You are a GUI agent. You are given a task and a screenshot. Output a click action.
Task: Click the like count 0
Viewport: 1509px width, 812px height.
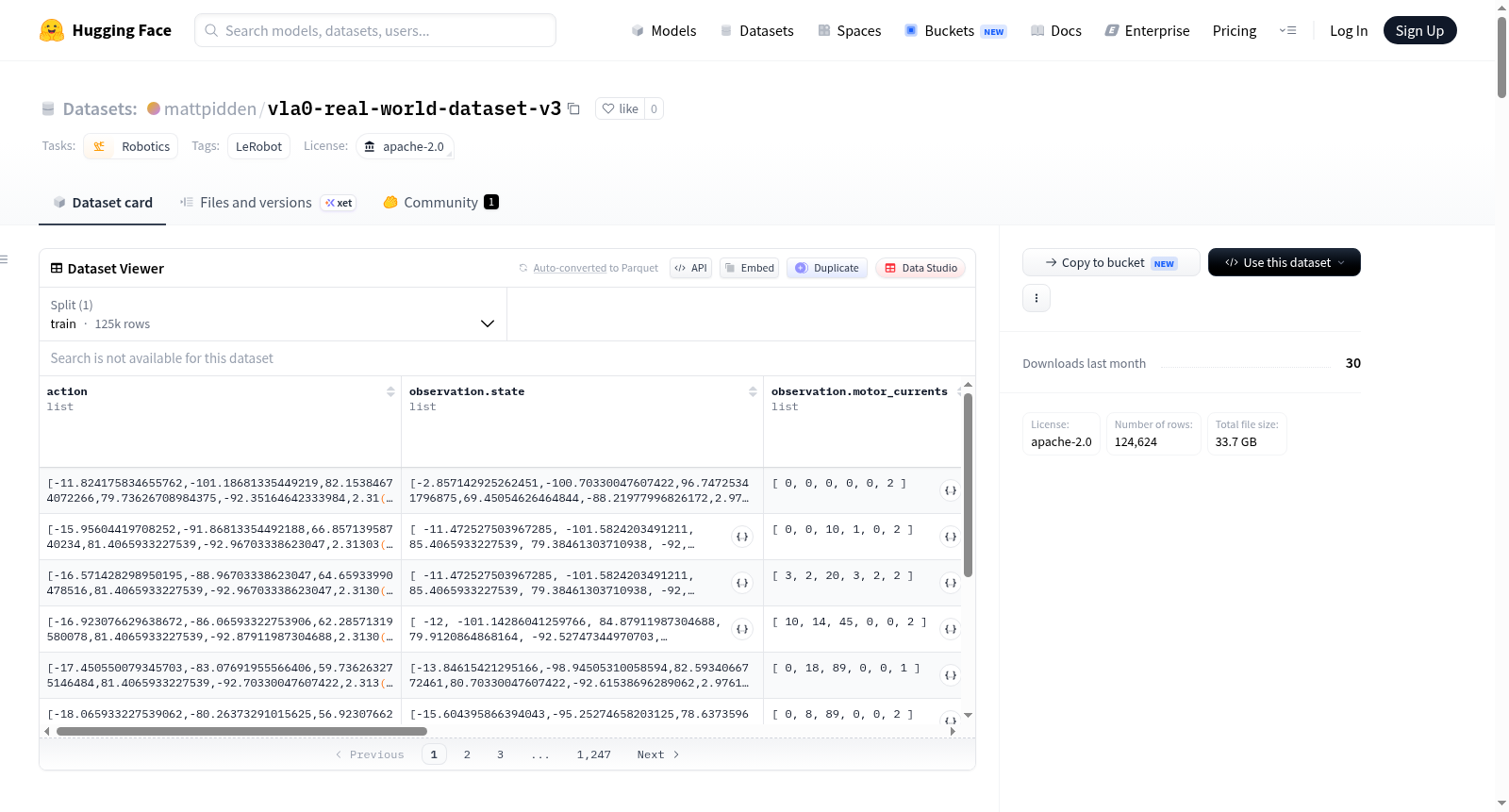(x=654, y=108)
